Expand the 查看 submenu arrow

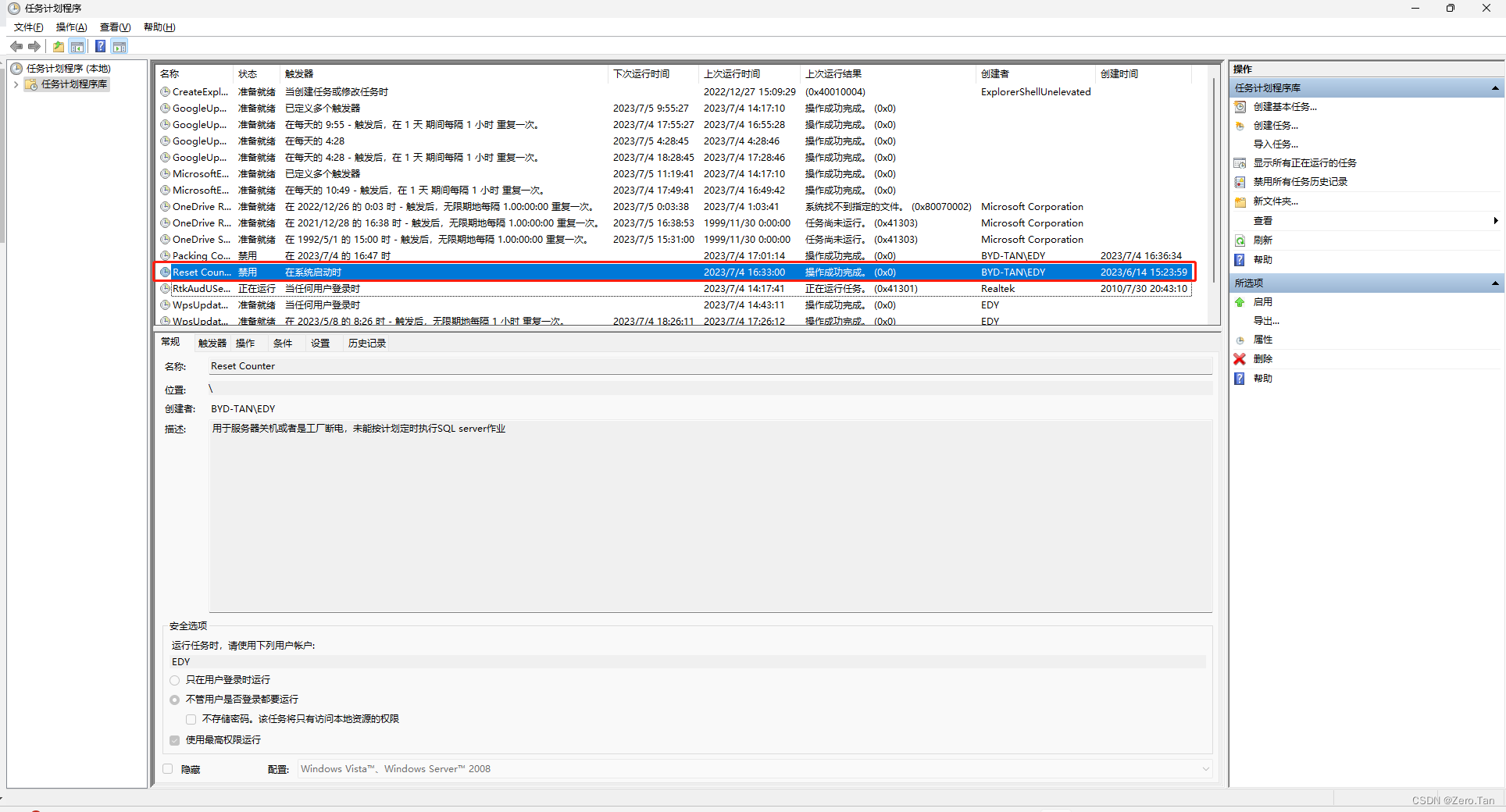[x=1495, y=221]
